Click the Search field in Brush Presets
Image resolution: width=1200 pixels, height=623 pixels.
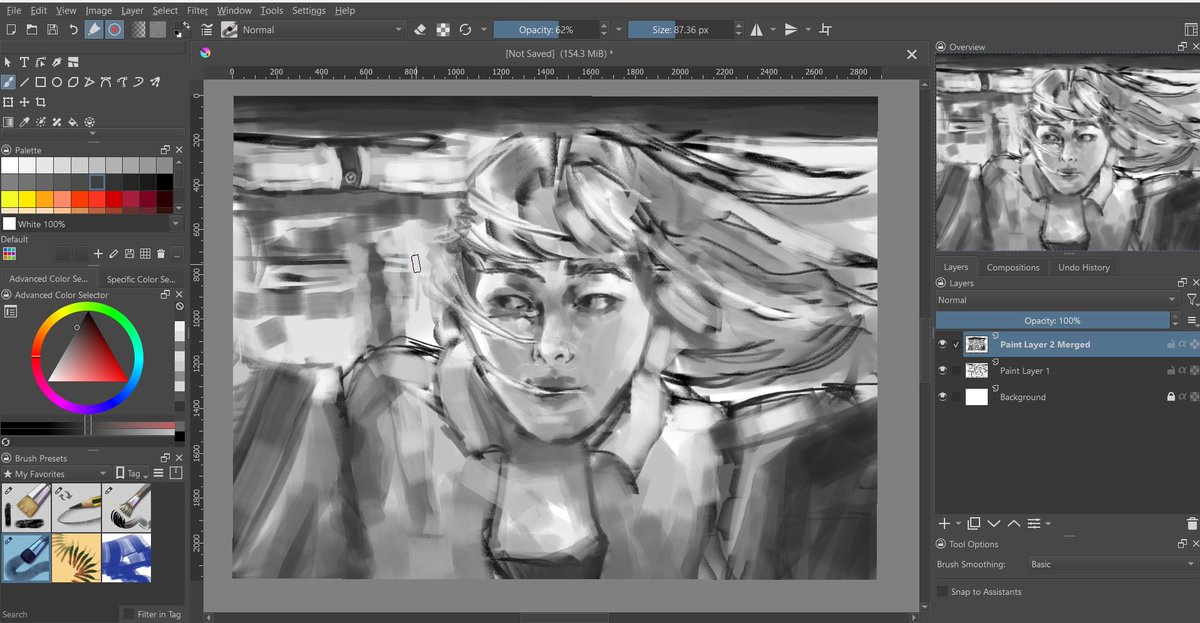(x=58, y=614)
